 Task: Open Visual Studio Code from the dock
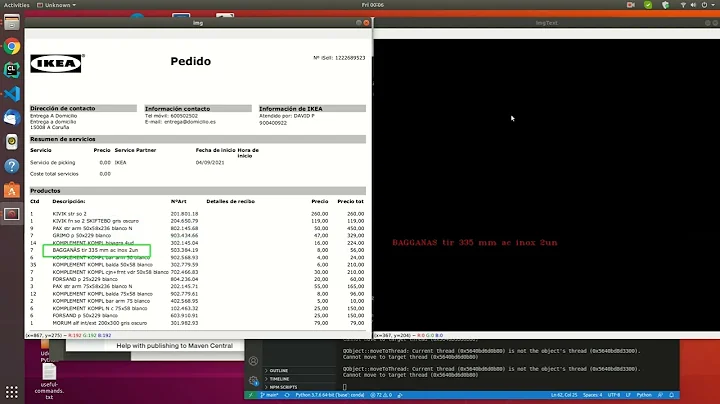point(11,94)
